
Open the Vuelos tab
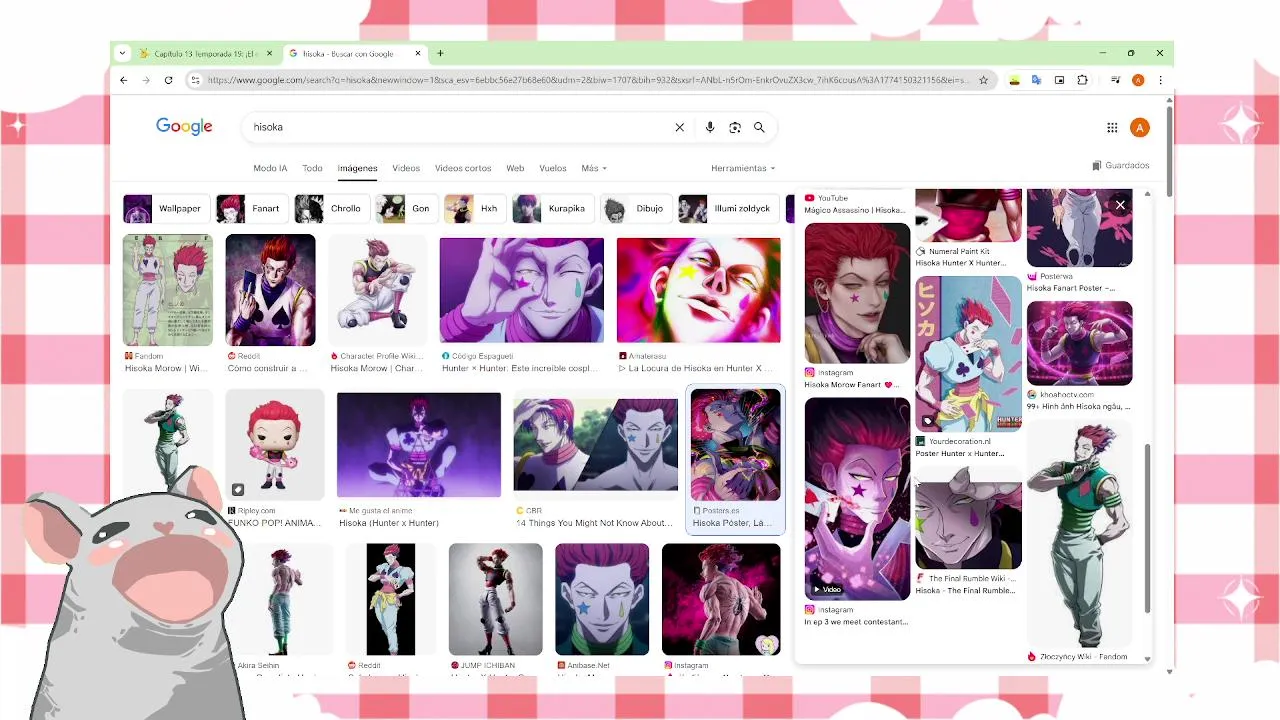[x=553, y=168]
